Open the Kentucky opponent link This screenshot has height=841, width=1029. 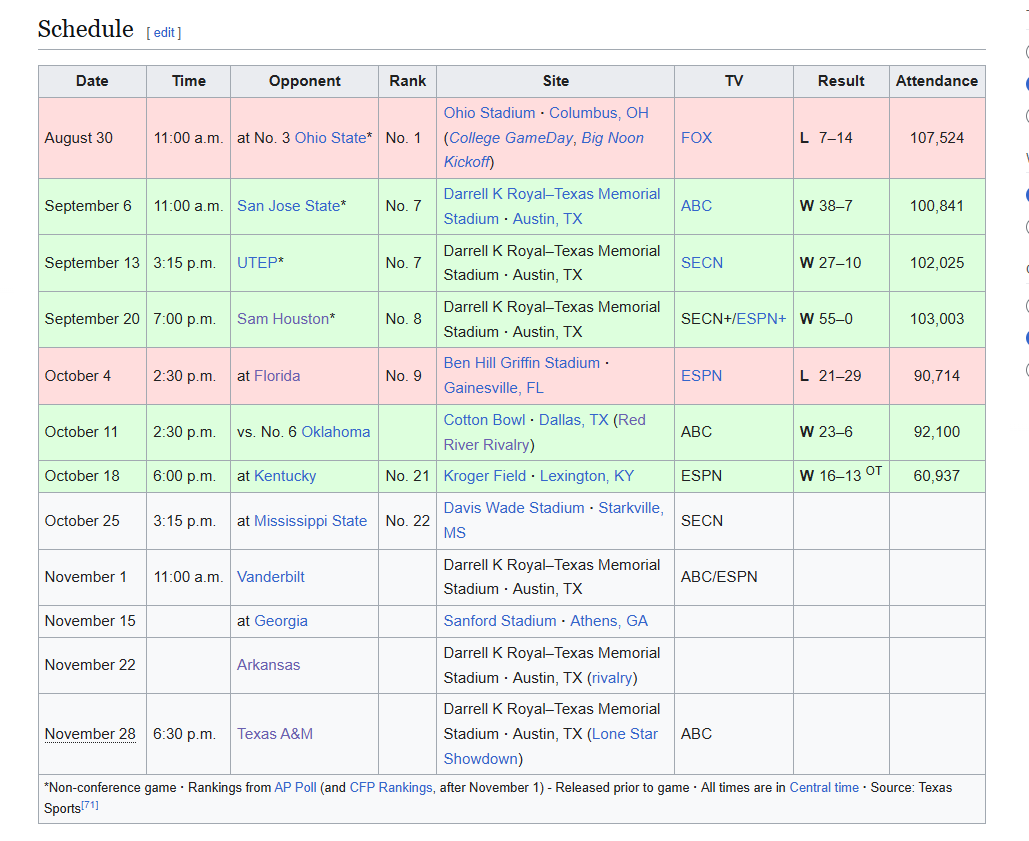(x=285, y=476)
